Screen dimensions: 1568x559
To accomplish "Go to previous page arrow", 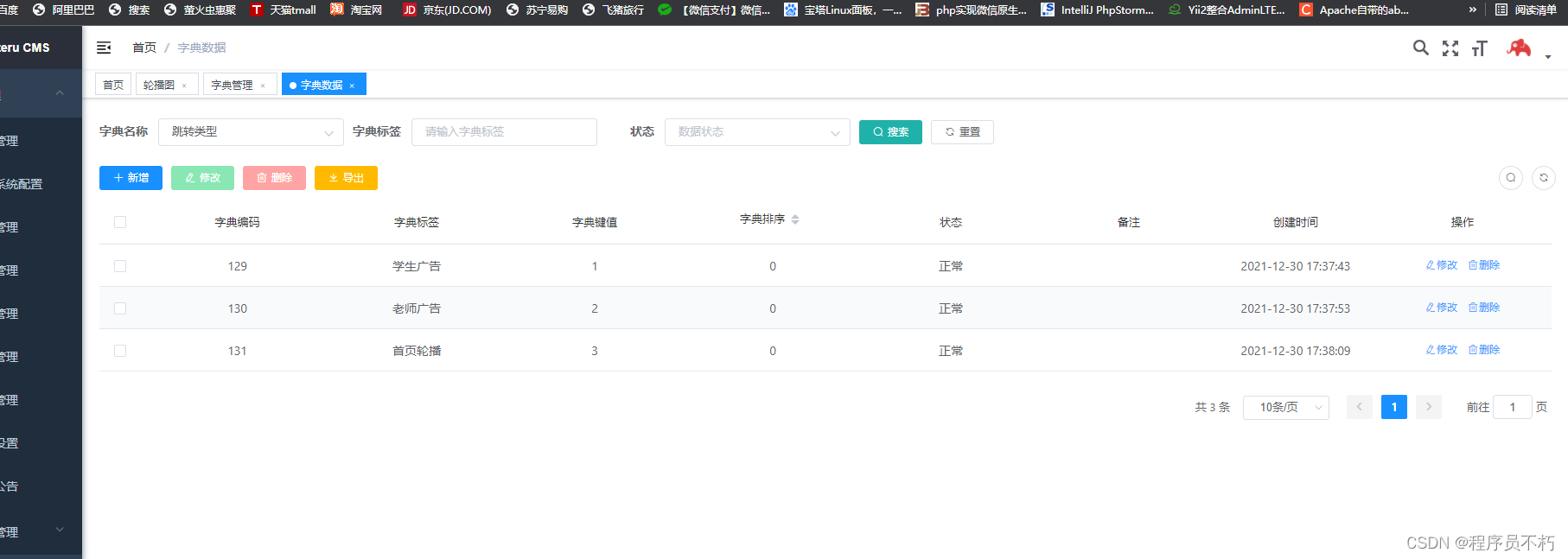I will [x=1360, y=407].
